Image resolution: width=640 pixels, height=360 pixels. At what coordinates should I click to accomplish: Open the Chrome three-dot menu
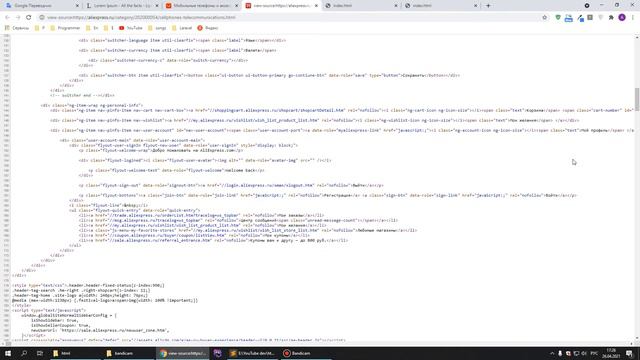(x=633, y=18)
